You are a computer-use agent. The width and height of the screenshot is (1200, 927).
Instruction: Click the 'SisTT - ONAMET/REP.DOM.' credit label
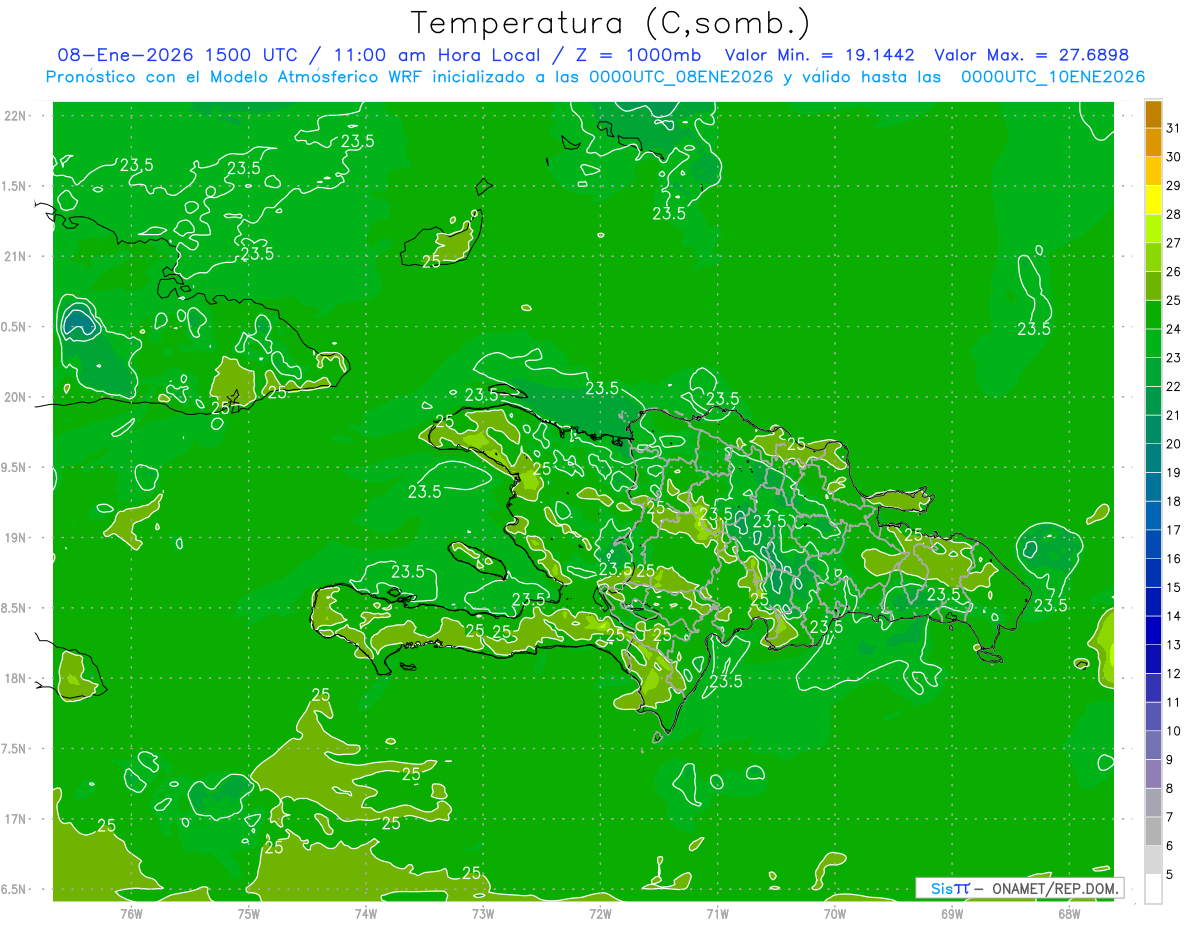[1020, 888]
